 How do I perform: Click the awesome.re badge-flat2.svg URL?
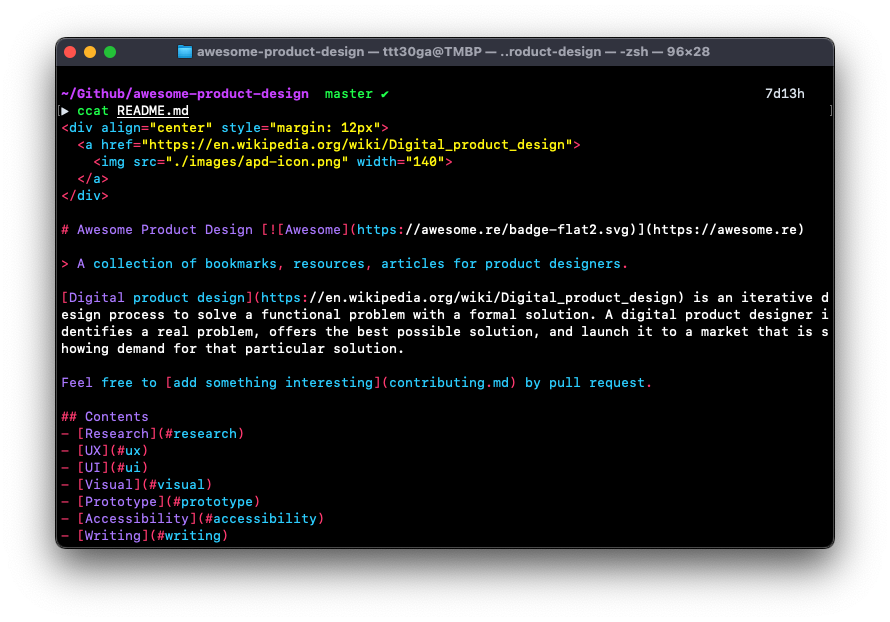[493, 230]
